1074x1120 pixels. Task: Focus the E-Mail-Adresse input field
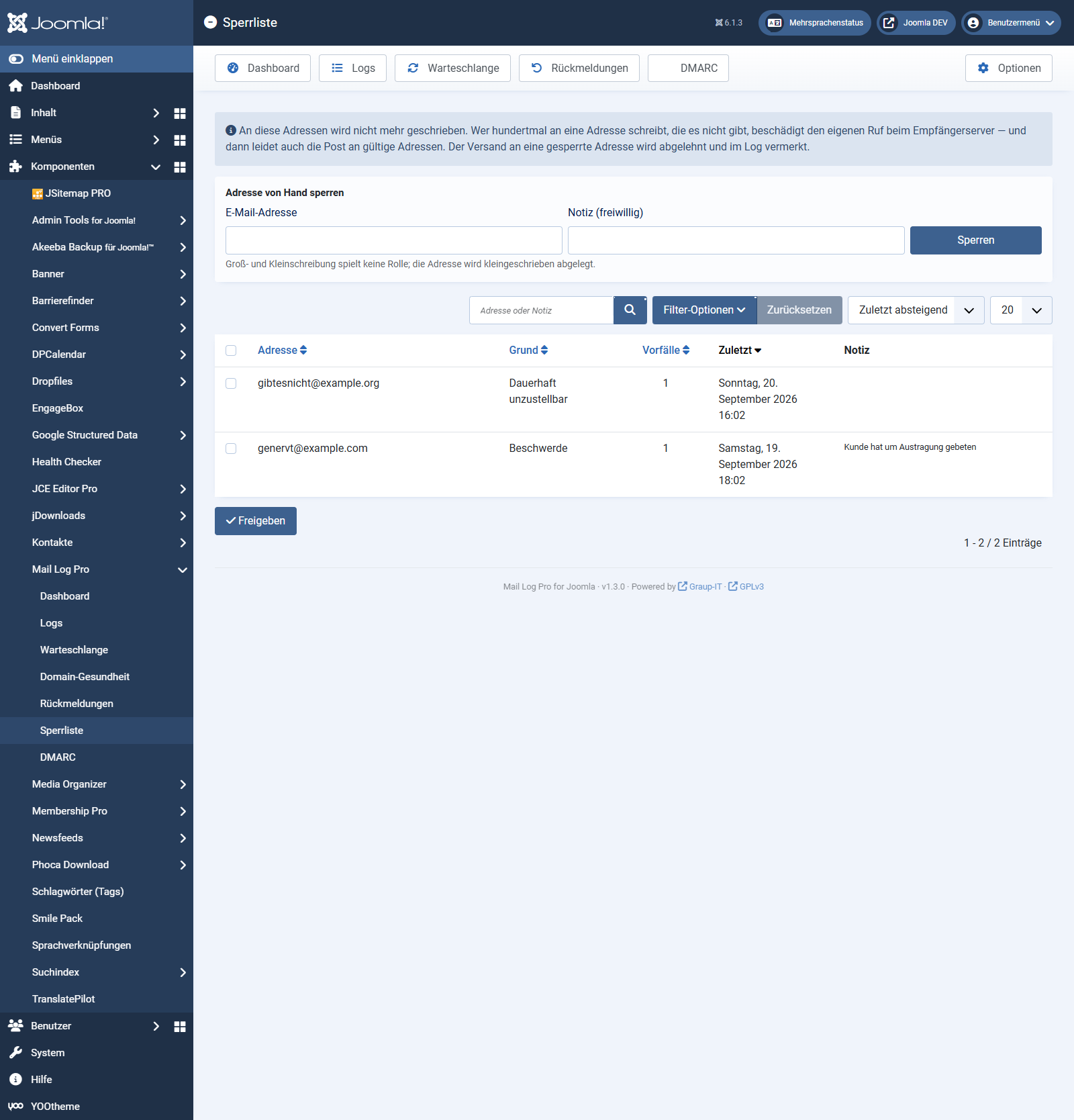point(394,240)
